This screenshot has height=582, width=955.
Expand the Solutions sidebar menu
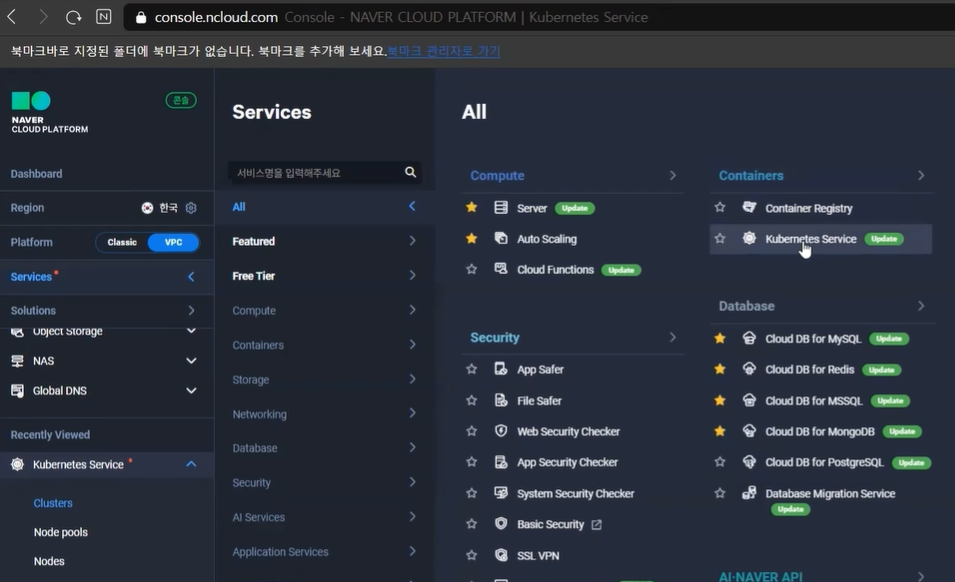(191, 310)
